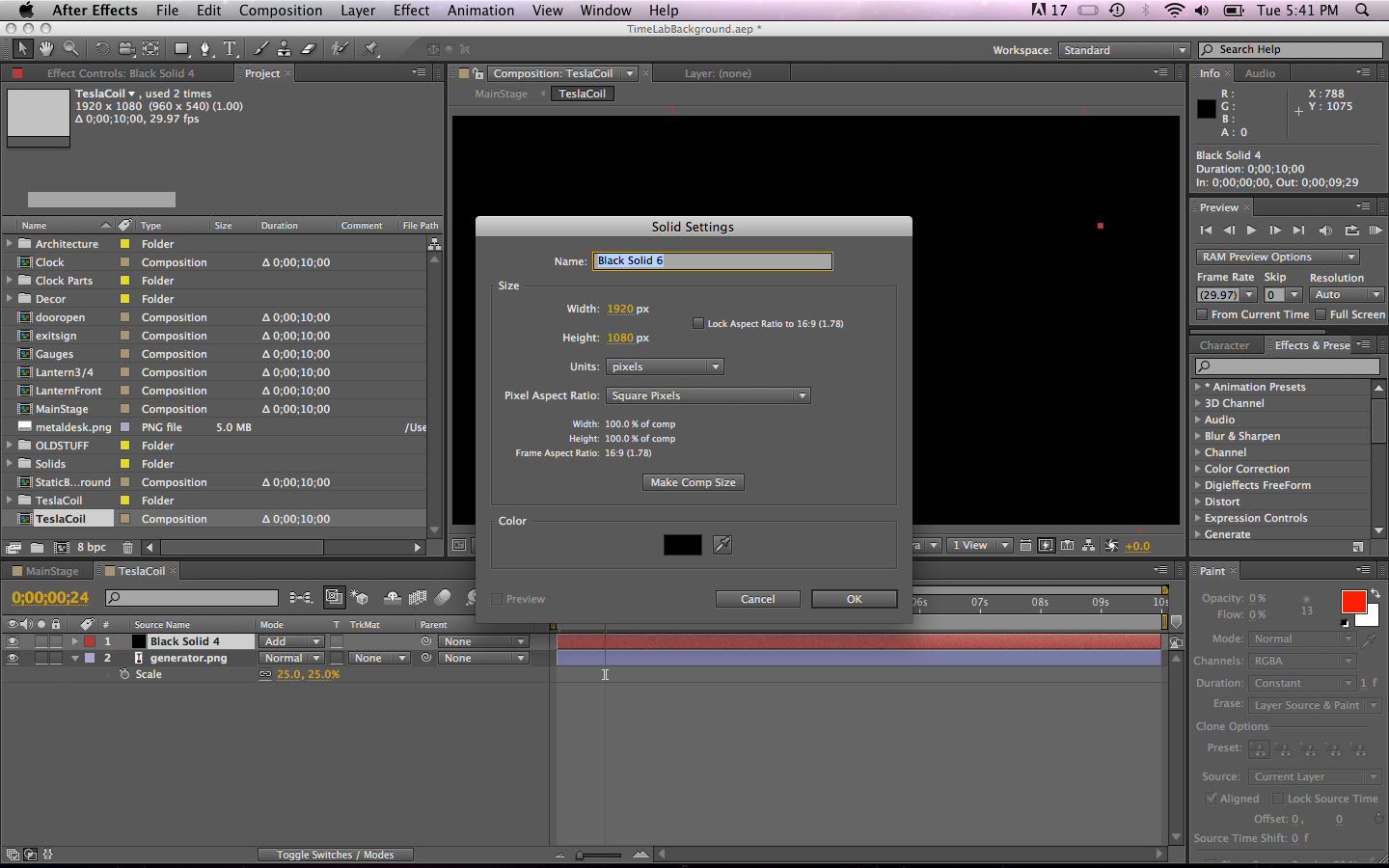
Task: Select the Rectangle shape tool
Action: [181, 48]
